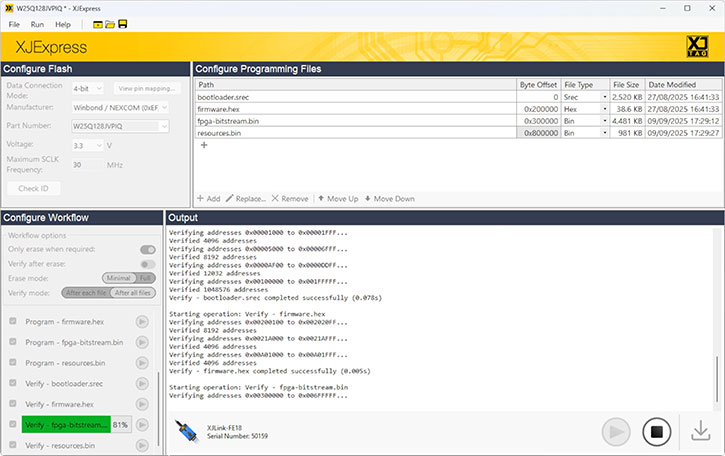This screenshot has width=725, height=456.
Task: Click the XJTAG logo in the banner
Action: tap(697, 47)
